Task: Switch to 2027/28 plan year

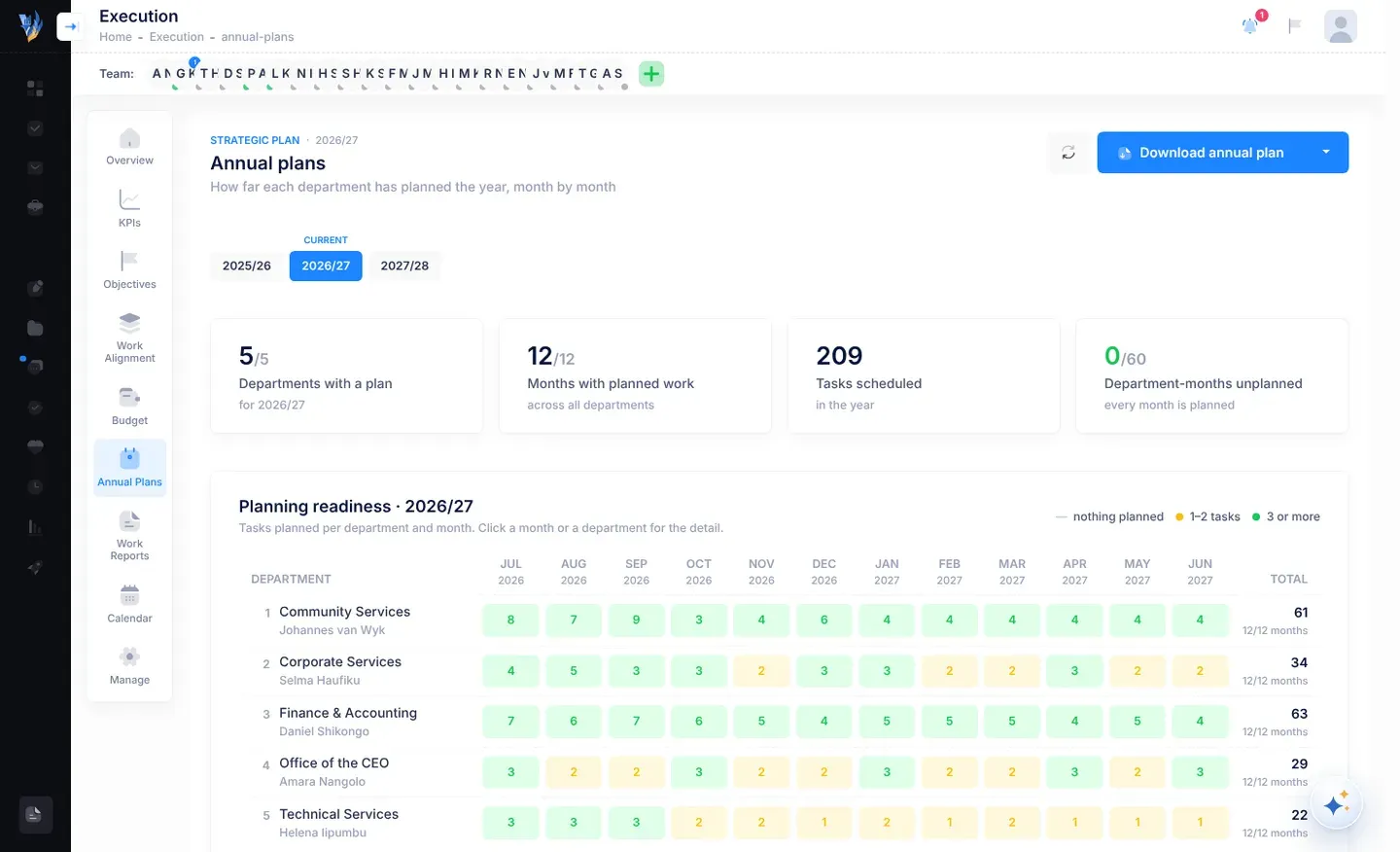Action: click(x=404, y=266)
